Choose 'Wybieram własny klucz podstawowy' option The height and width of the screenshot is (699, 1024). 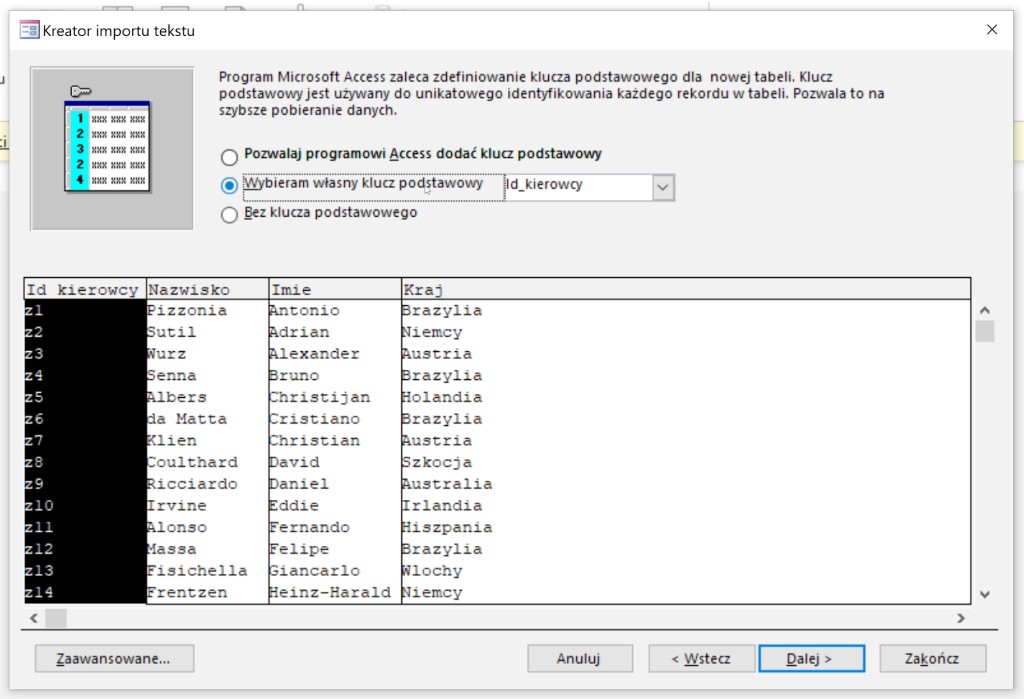pos(230,185)
